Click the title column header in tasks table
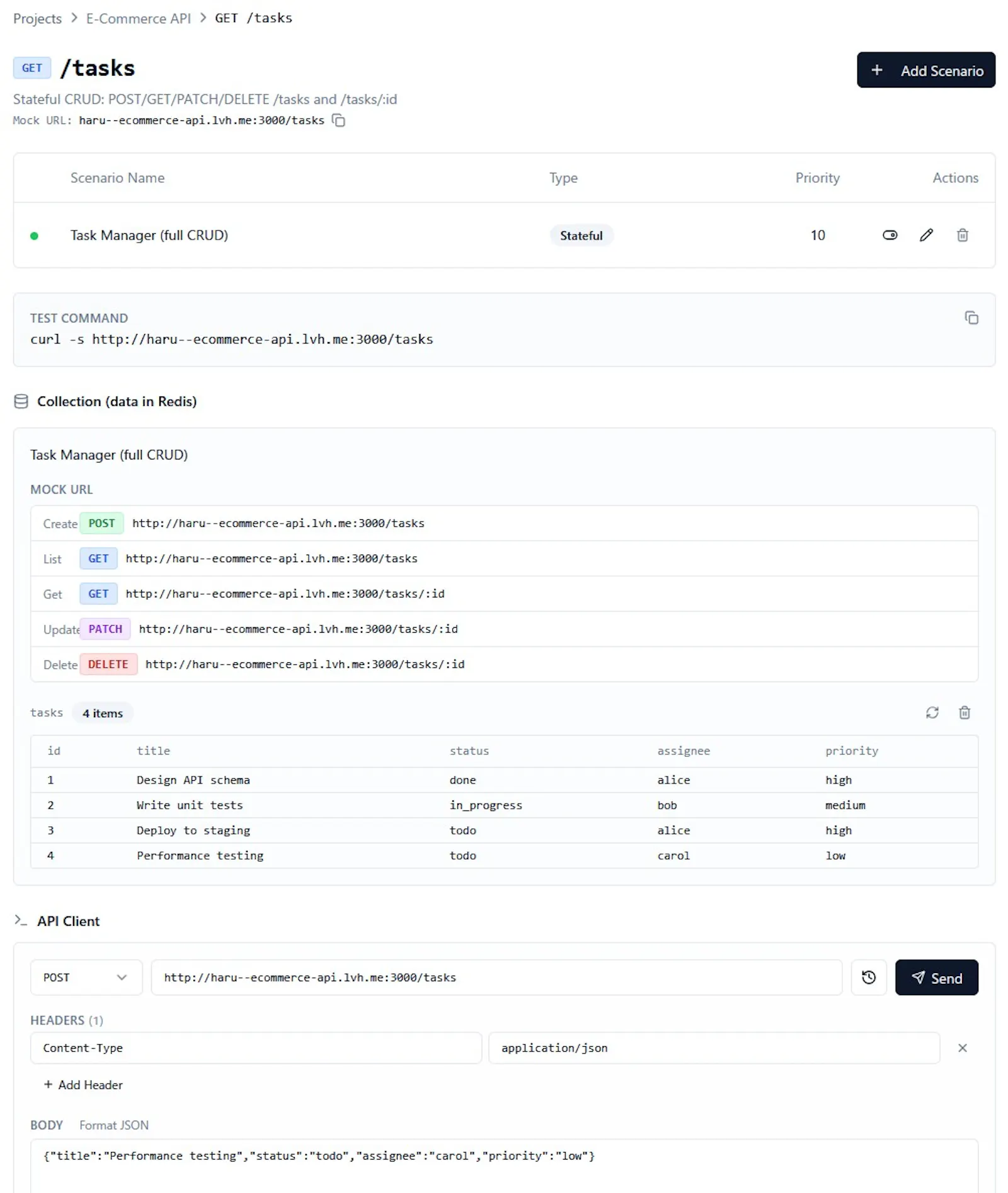1008x1193 pixels. pos(153,751)
